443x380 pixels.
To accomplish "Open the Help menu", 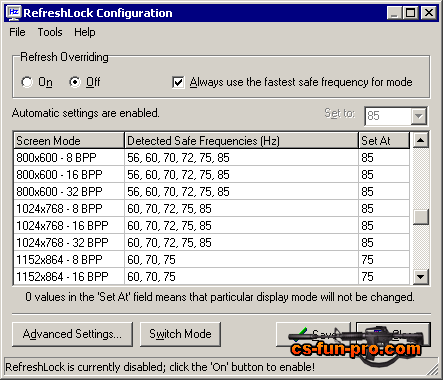I will coord(85,32).
